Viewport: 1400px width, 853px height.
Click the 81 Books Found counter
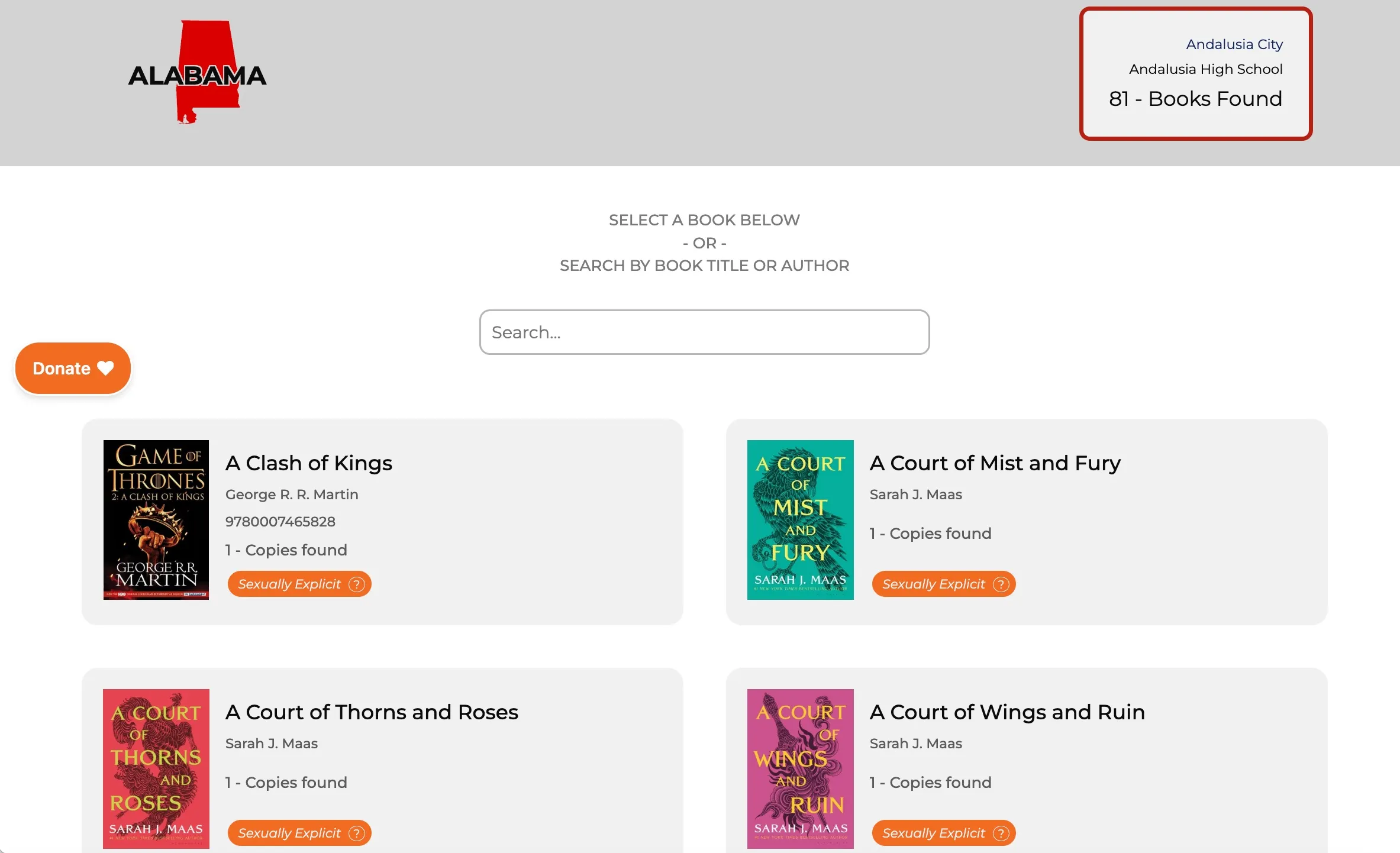click(x=1195, y=99)
